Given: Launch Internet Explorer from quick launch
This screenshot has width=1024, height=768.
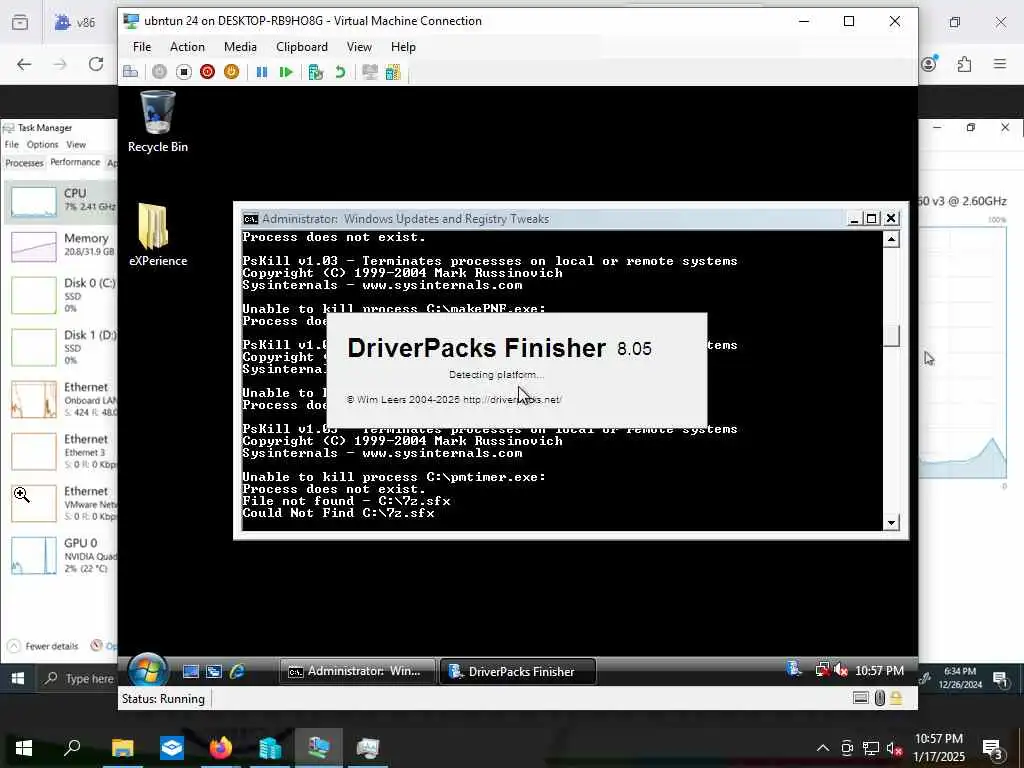Looking at the screenshot, I should click(x=237, y=671).
